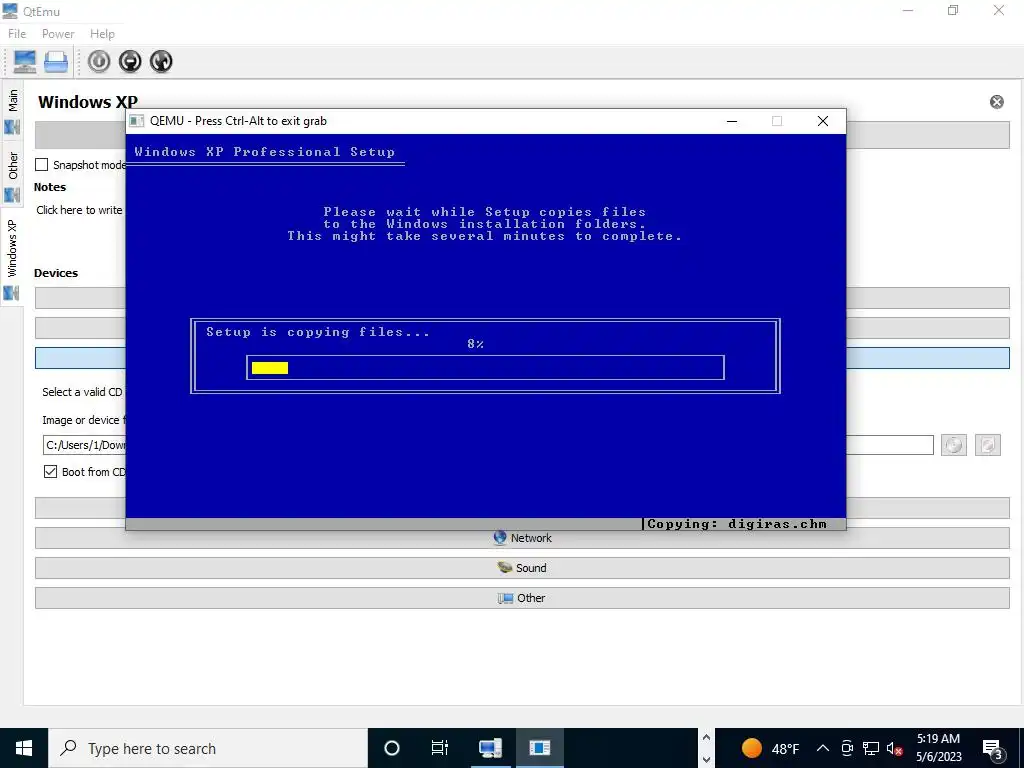The image size is (1024, 768).
Task: Click the '8%' progress percentage text
Action: pyautogui.click(x=475, y=344)
